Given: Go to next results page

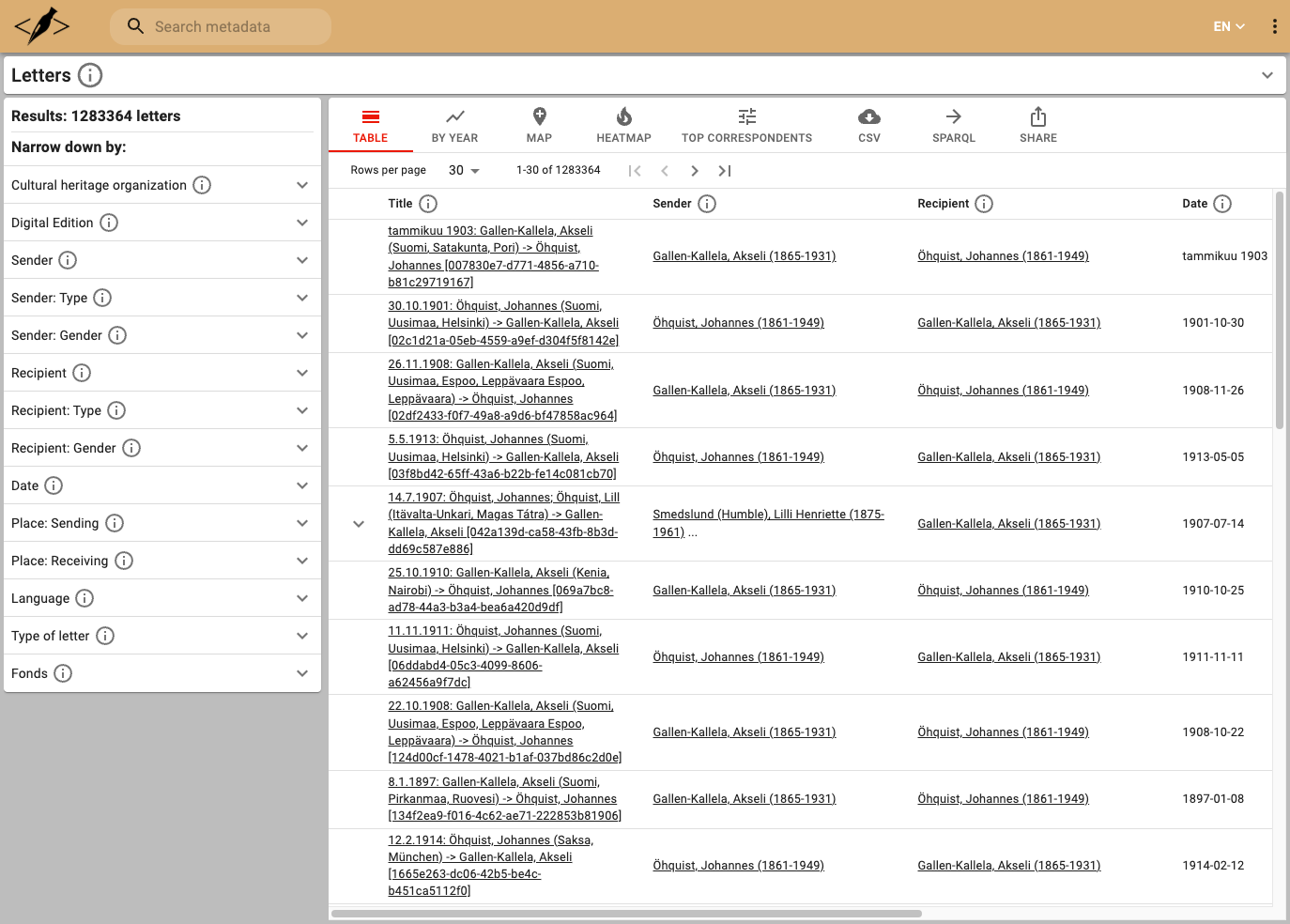Looking at the screenshot, I should pyautogui.click(x=695, y=171).
